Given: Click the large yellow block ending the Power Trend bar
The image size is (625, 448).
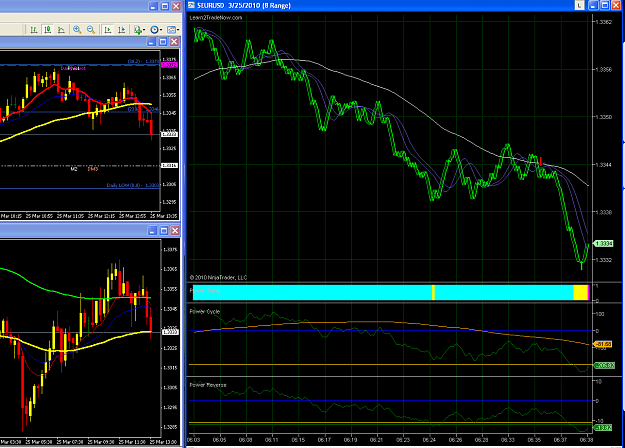Looking at the screenshot, I should (581, 292).
